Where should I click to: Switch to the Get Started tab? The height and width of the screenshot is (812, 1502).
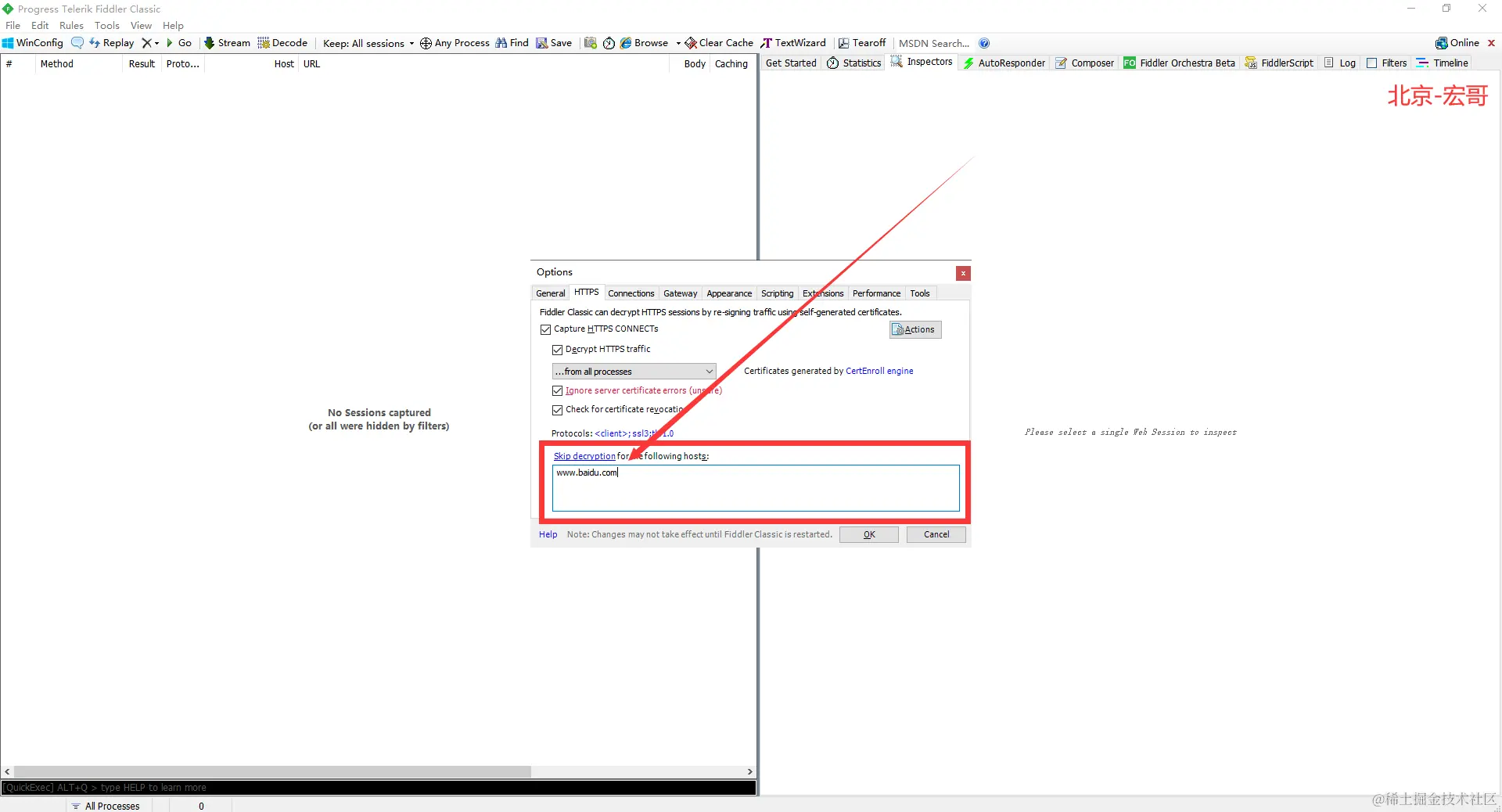(x=791, y=63)
